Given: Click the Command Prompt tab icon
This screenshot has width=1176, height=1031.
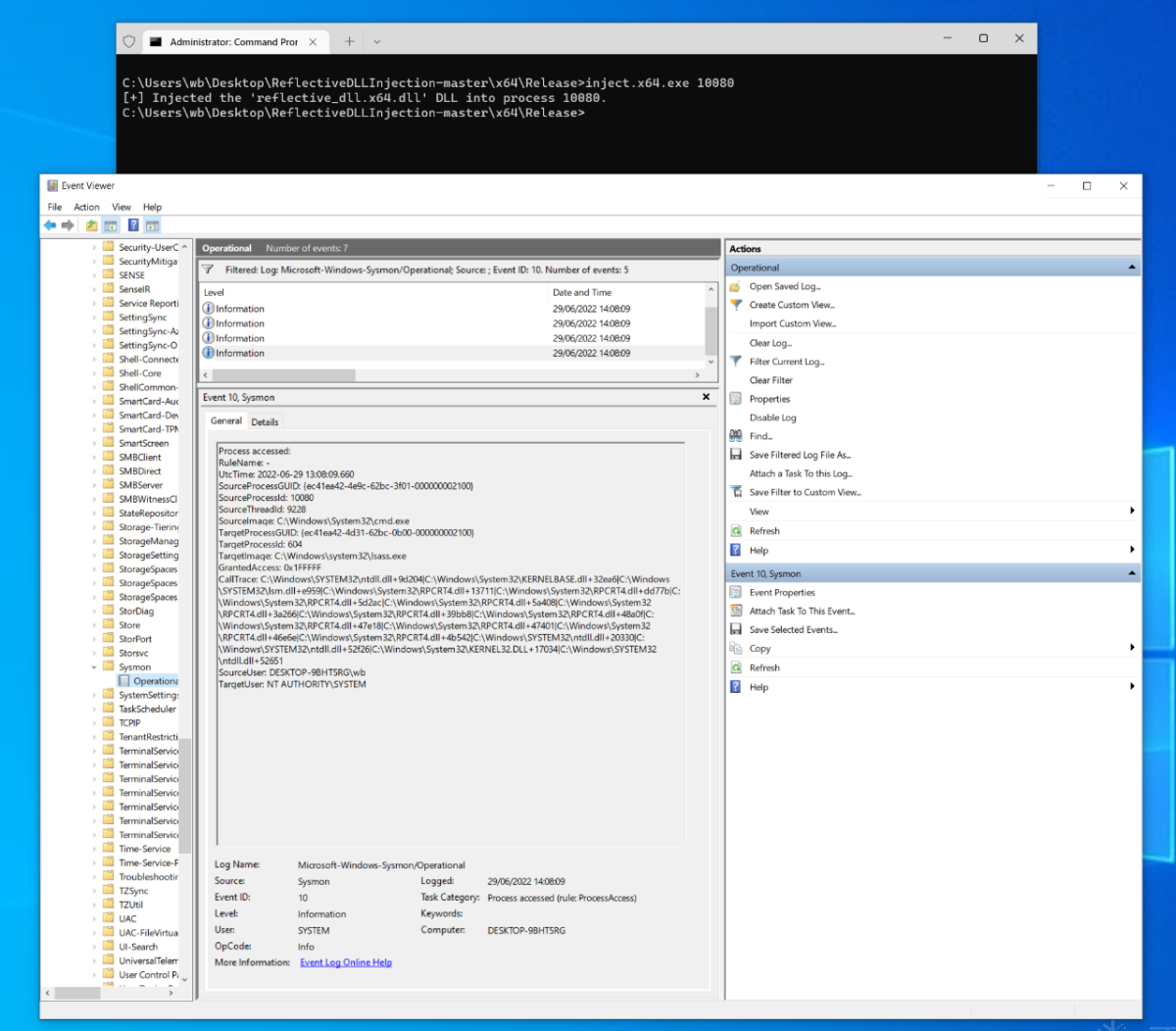Looking at the screenshot, I should click(x=156, y=42).
